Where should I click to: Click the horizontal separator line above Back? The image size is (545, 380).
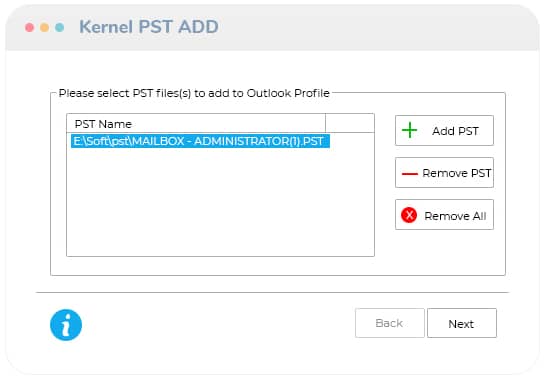click(x=272, y=292)
